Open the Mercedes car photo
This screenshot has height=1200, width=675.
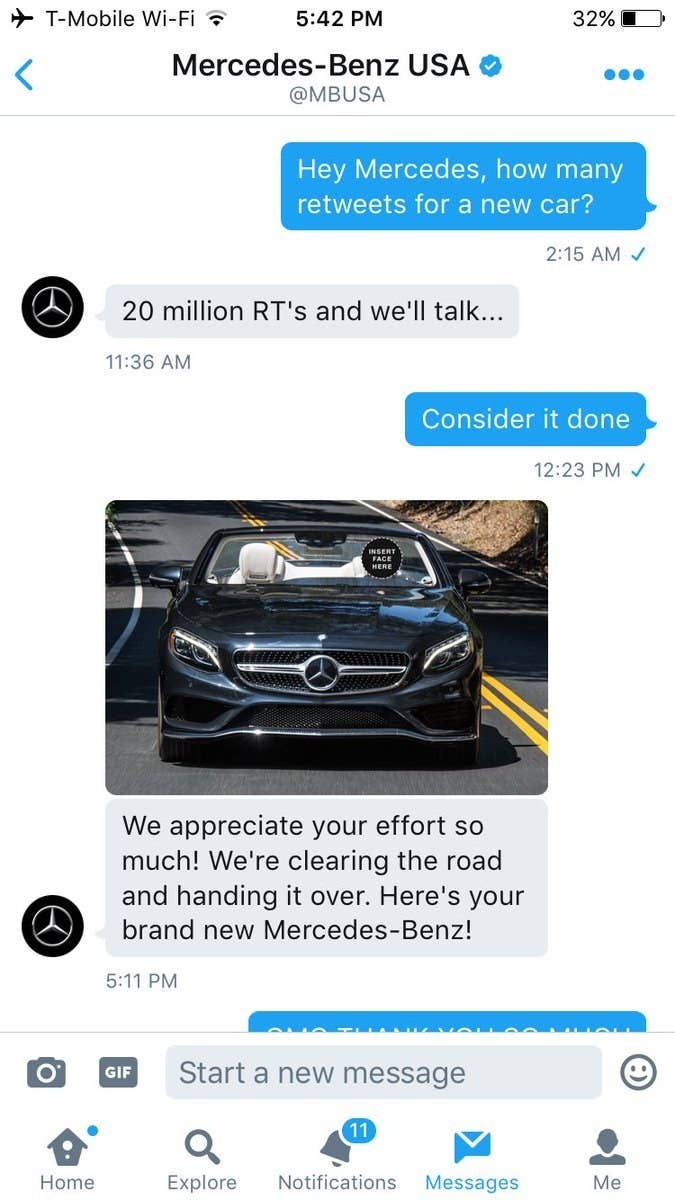point(326,647)
